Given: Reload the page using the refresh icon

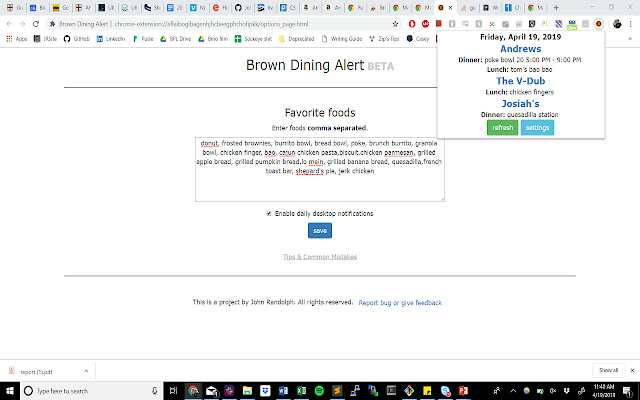Looking at the screenshot, I should click(x=36, y=24).
